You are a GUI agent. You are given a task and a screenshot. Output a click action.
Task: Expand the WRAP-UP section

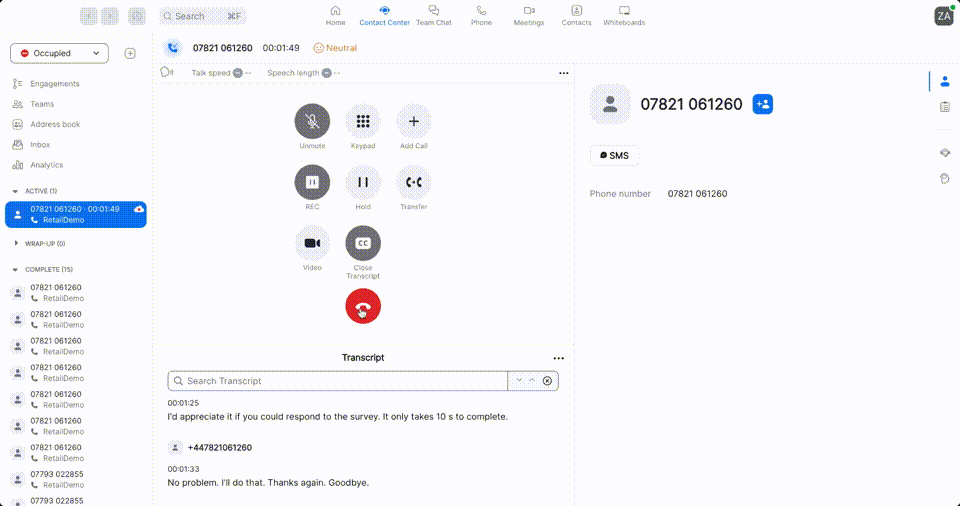15,243
